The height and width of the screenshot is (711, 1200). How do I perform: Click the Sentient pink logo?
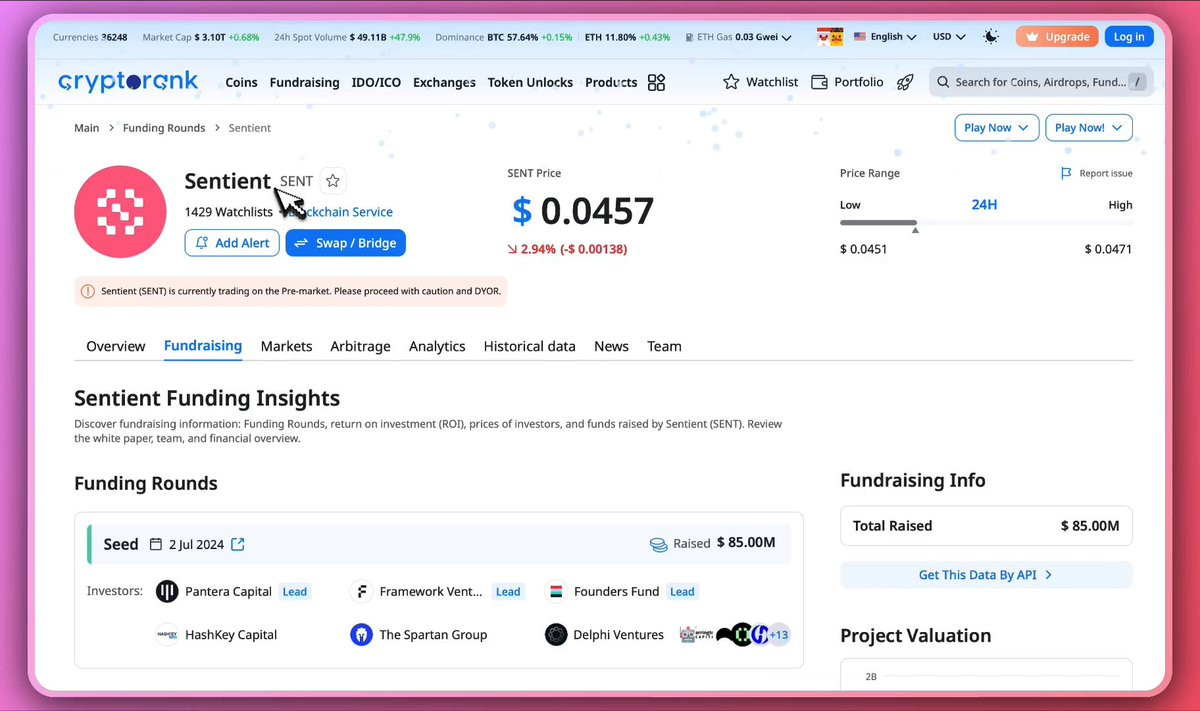(x=120, y=211)
